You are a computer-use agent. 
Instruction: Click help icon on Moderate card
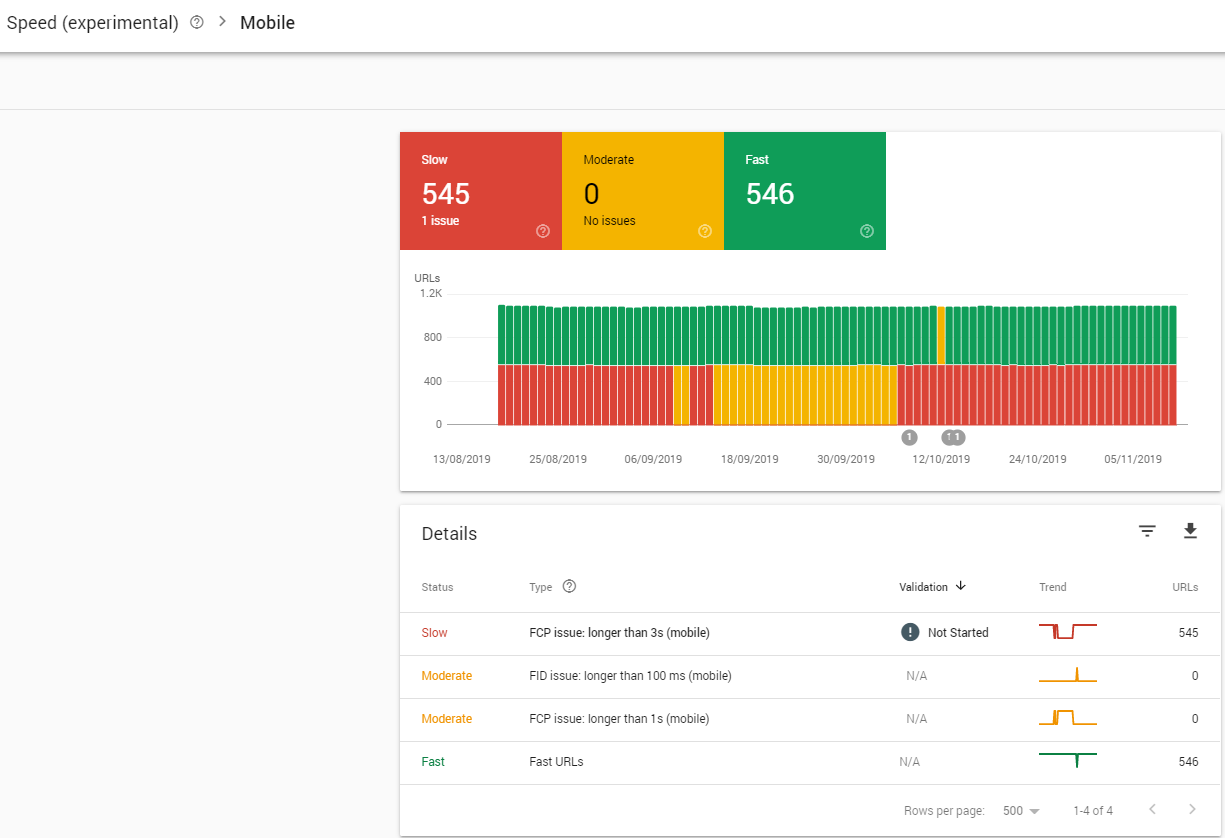[705, 231]
